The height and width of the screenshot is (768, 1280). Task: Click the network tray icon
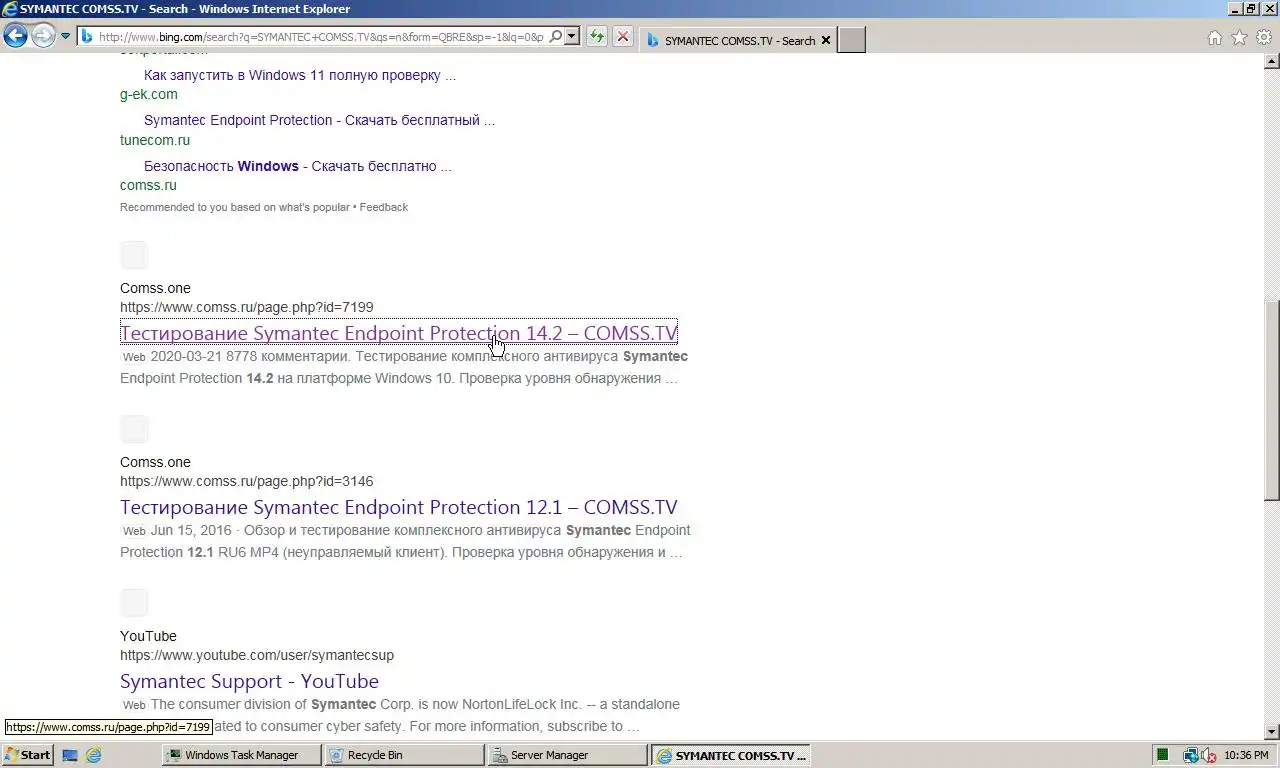1191,755
